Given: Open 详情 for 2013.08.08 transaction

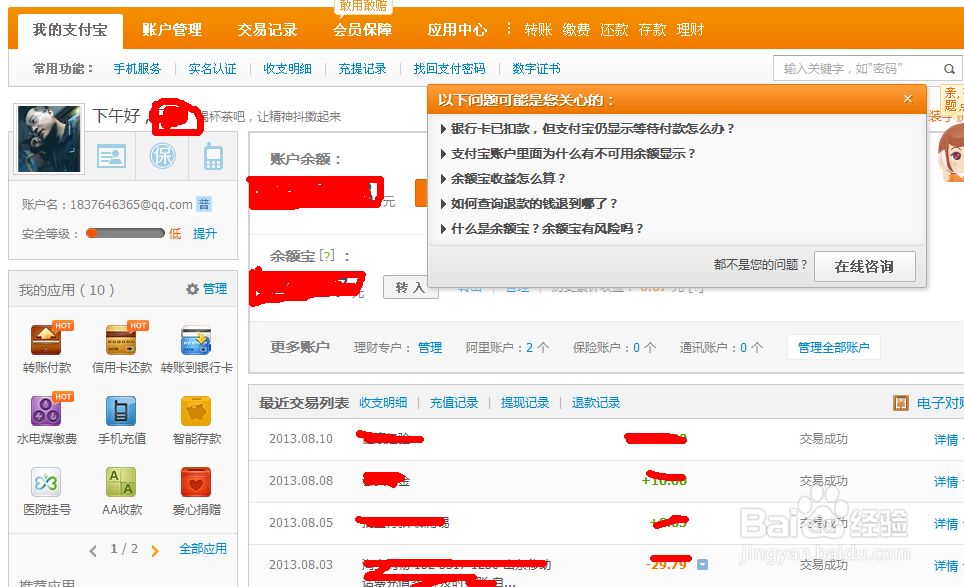Looking at the screenshot, I should click(946, 481).
